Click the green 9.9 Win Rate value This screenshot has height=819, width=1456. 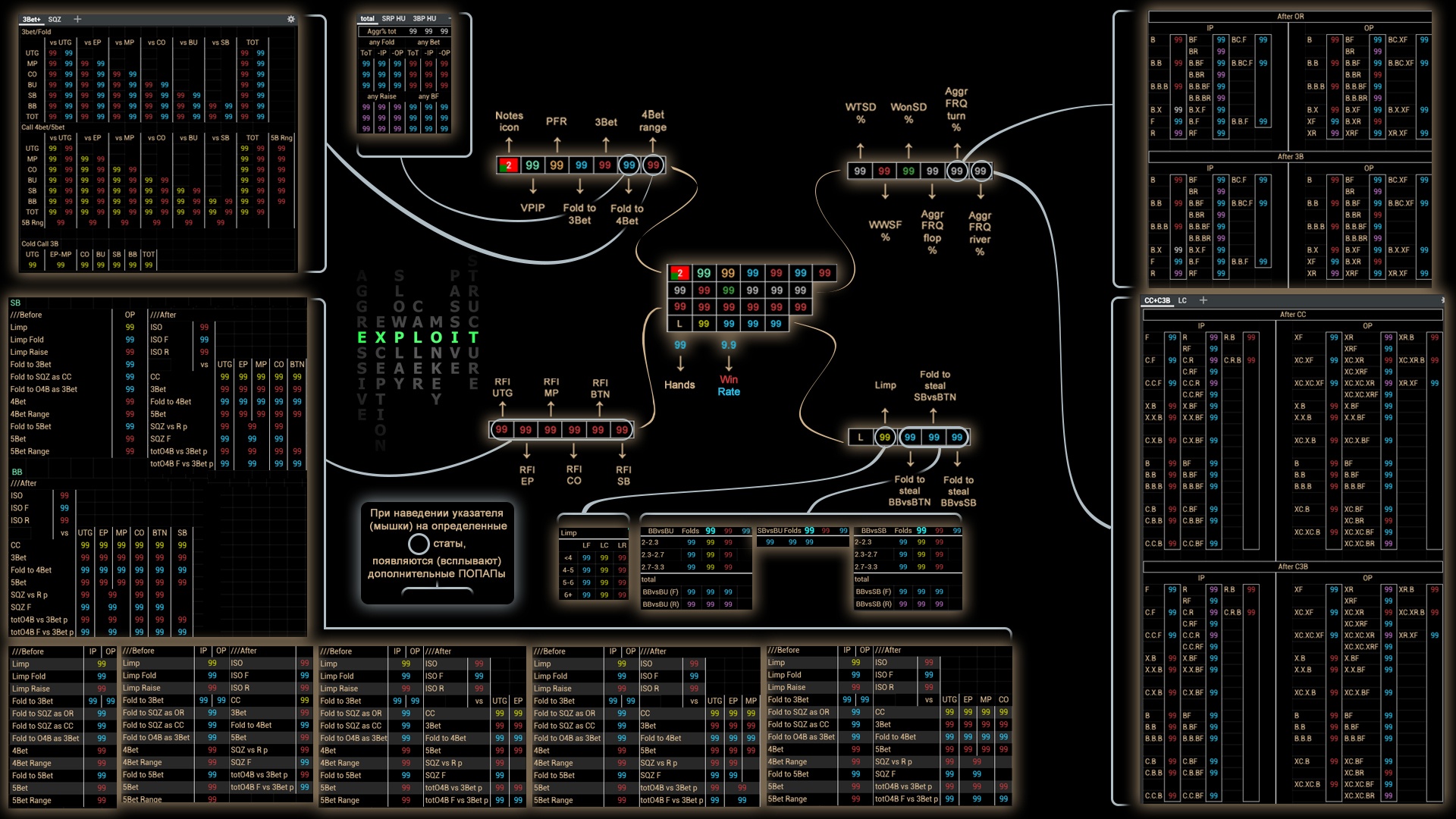pyautogui.click(x=729, y=345)
